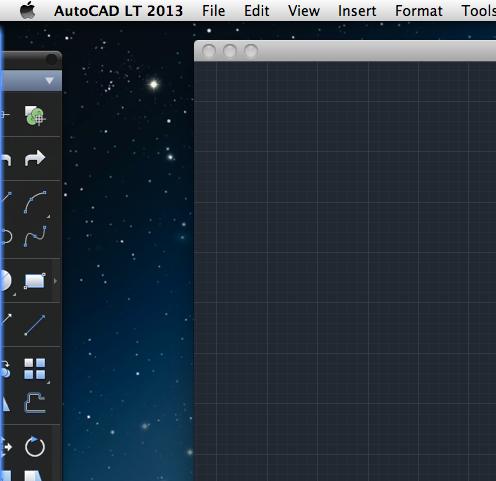Open the Edit menu
The image size is (496, 481).
point(256,11)
